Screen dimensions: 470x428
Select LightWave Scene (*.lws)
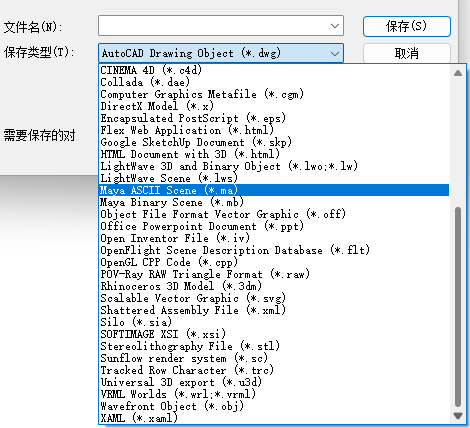(x=274, y=178)
